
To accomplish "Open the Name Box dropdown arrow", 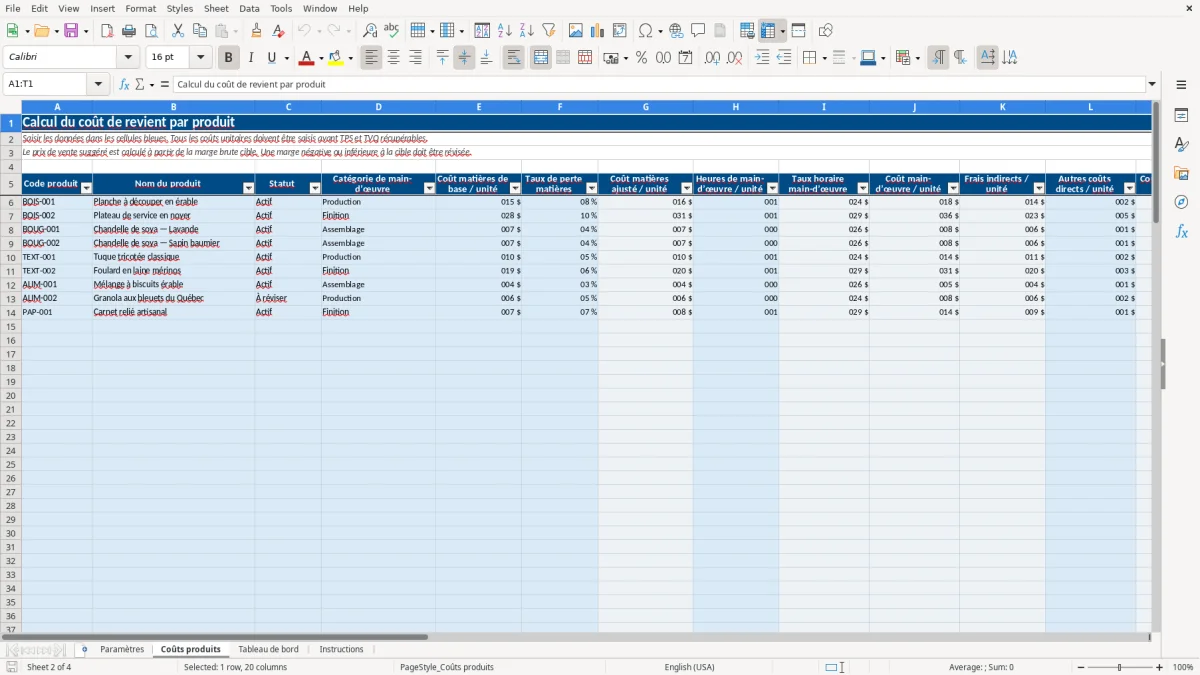I will (x=98, y=84).
